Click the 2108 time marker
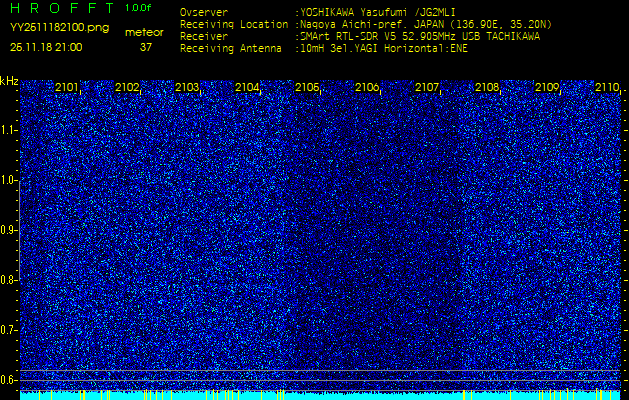 (487, 87)
